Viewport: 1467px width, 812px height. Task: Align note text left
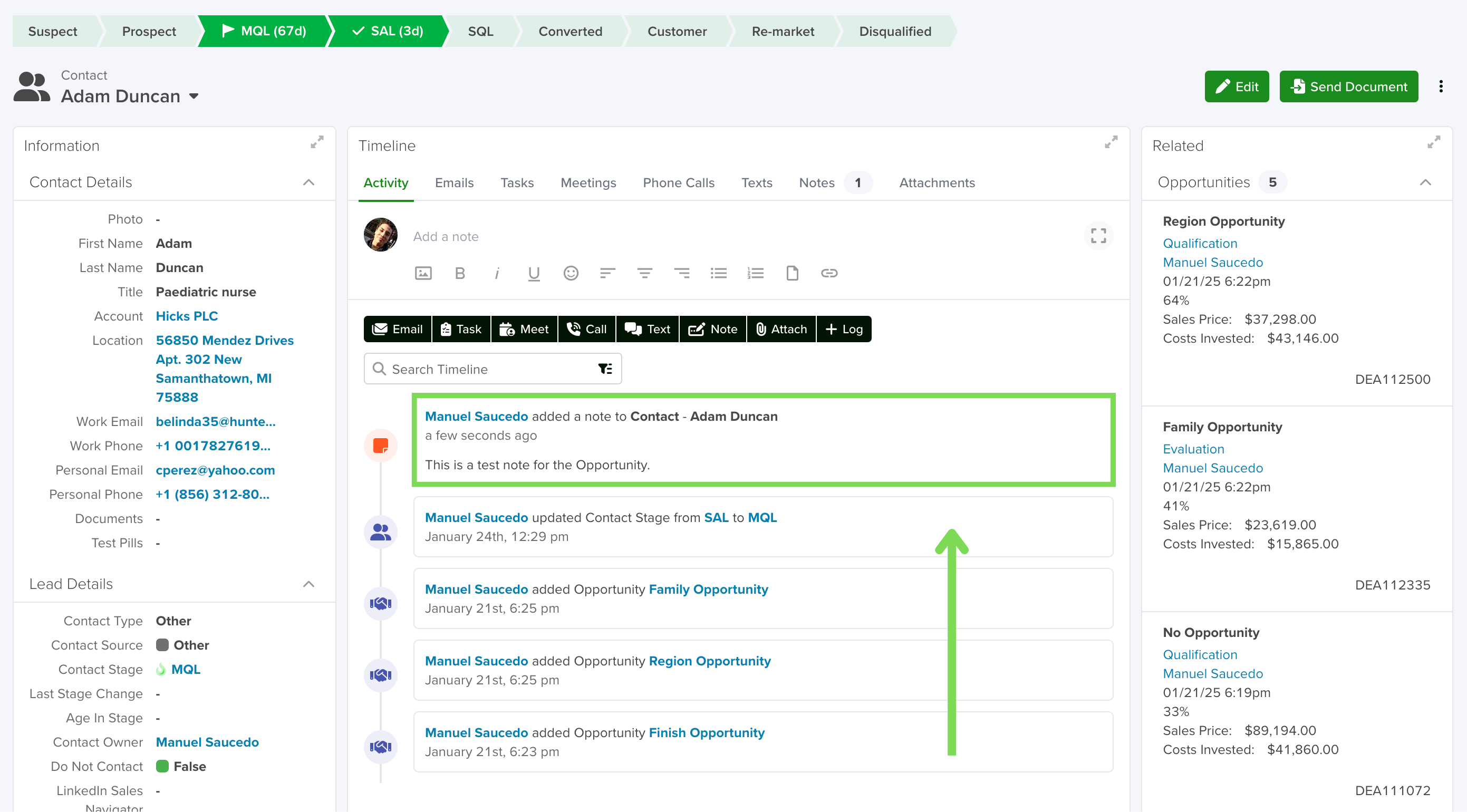click(x=607, y=273)
